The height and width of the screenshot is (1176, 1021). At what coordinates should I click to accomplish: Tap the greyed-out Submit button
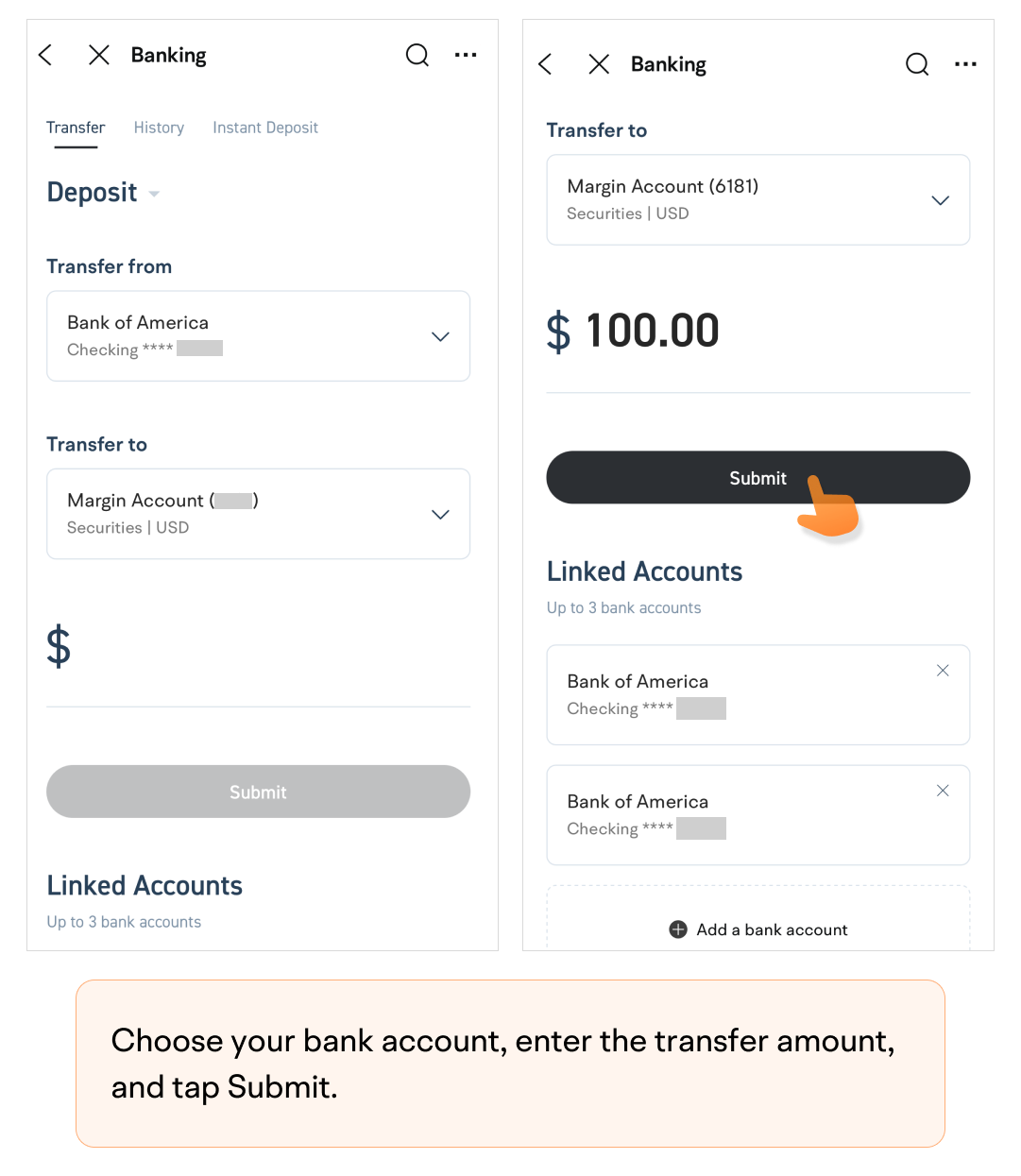[258, 792]
